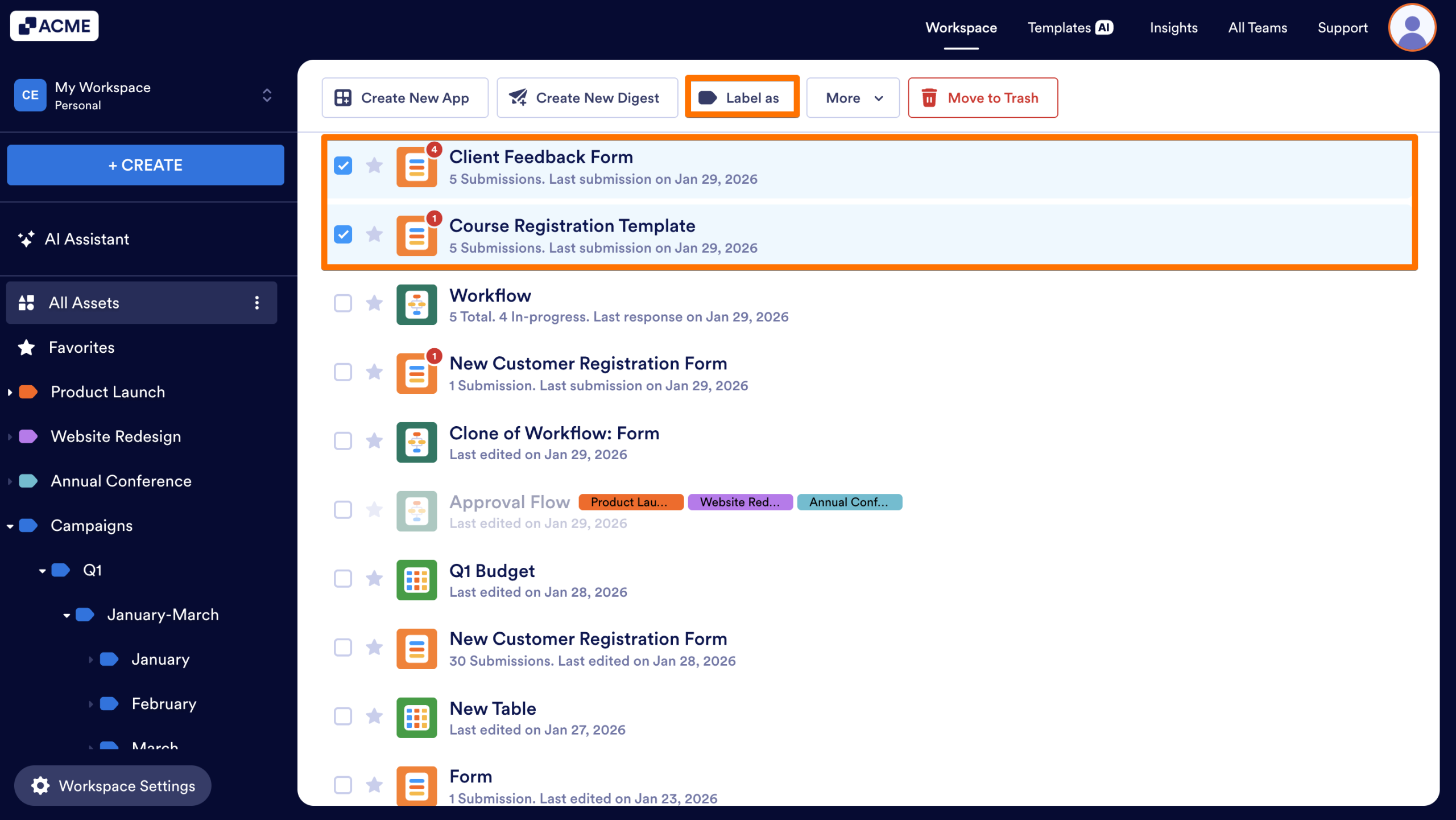
Task: Check the Workflow checkbox
Action: (x=343, y=303)
